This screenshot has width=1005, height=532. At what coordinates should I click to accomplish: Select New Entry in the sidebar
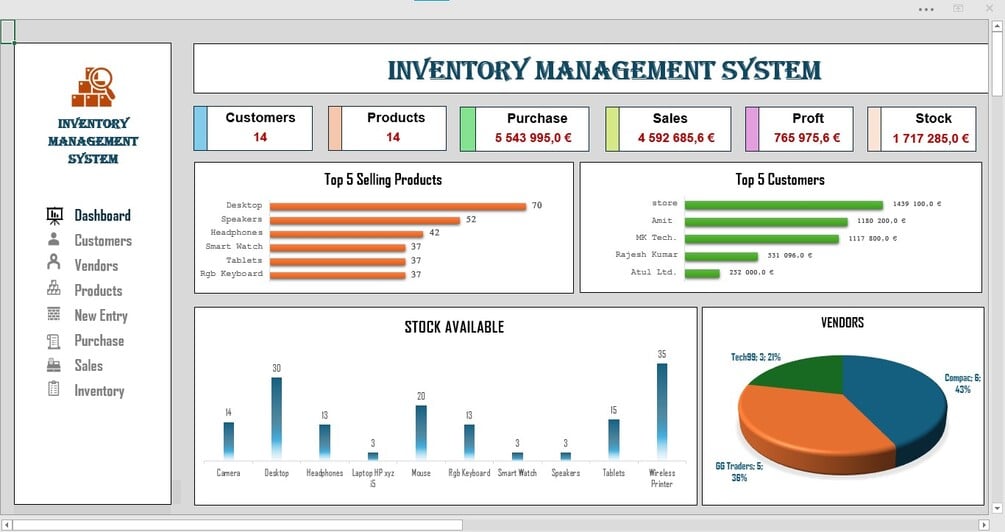point(101,315)
